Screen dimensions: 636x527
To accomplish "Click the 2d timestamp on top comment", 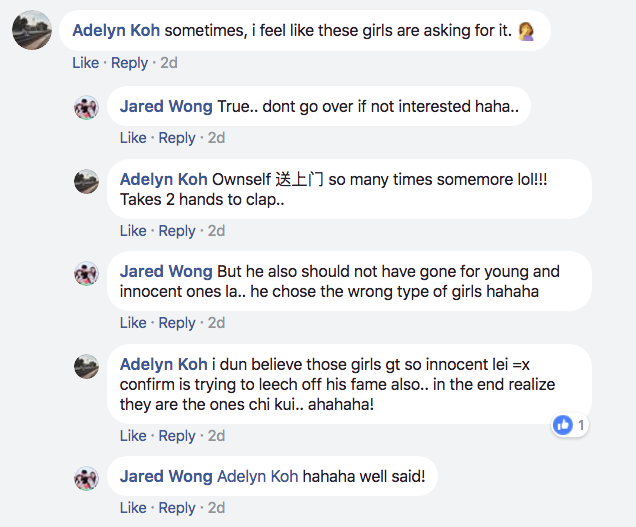I will [169, 63].
